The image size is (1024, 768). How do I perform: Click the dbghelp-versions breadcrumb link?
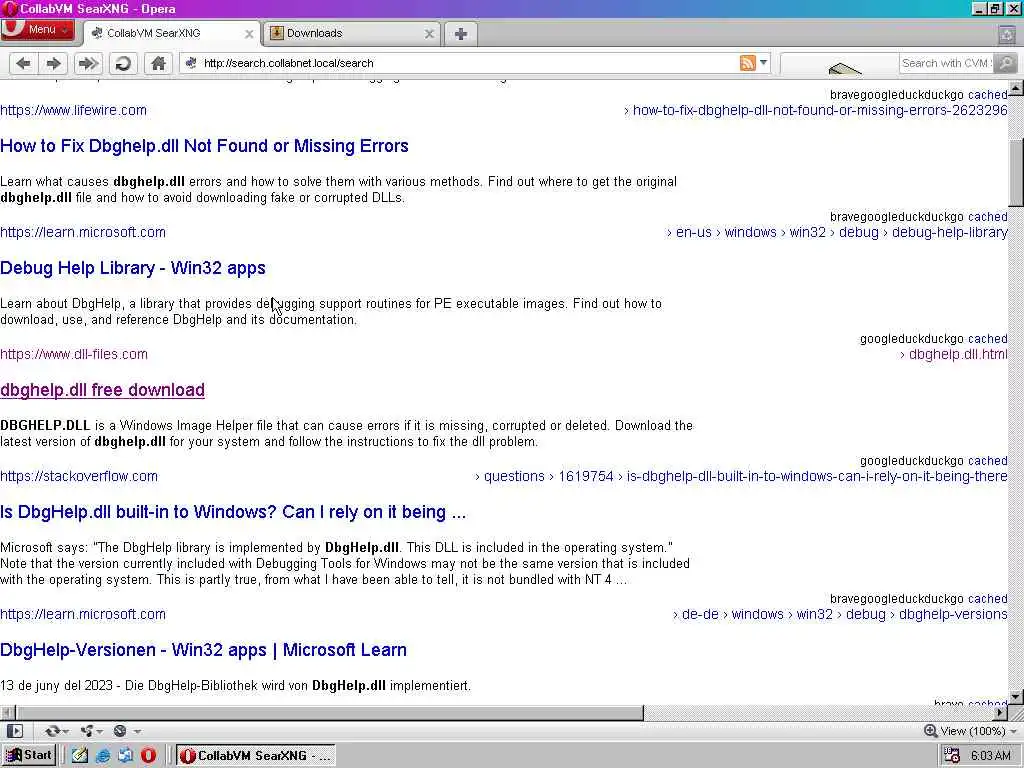tap(953, 614)
